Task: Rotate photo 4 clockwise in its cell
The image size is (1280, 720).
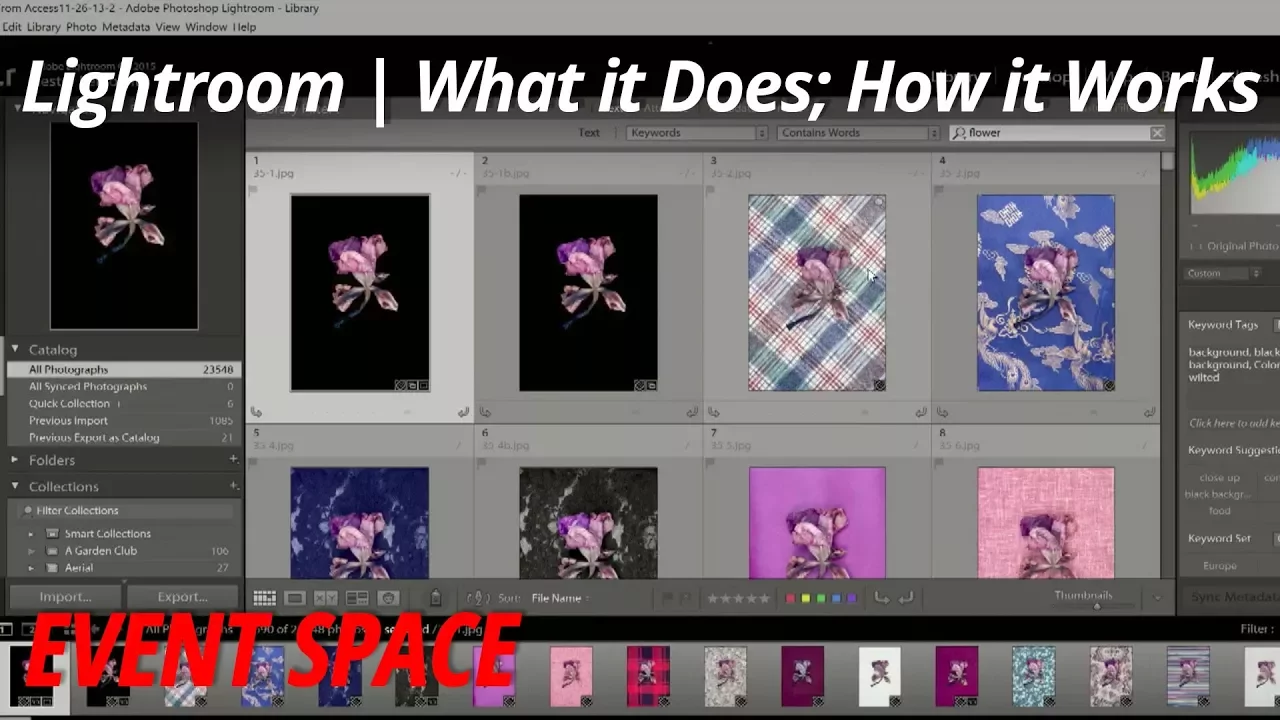Action: coord(1150,412)
